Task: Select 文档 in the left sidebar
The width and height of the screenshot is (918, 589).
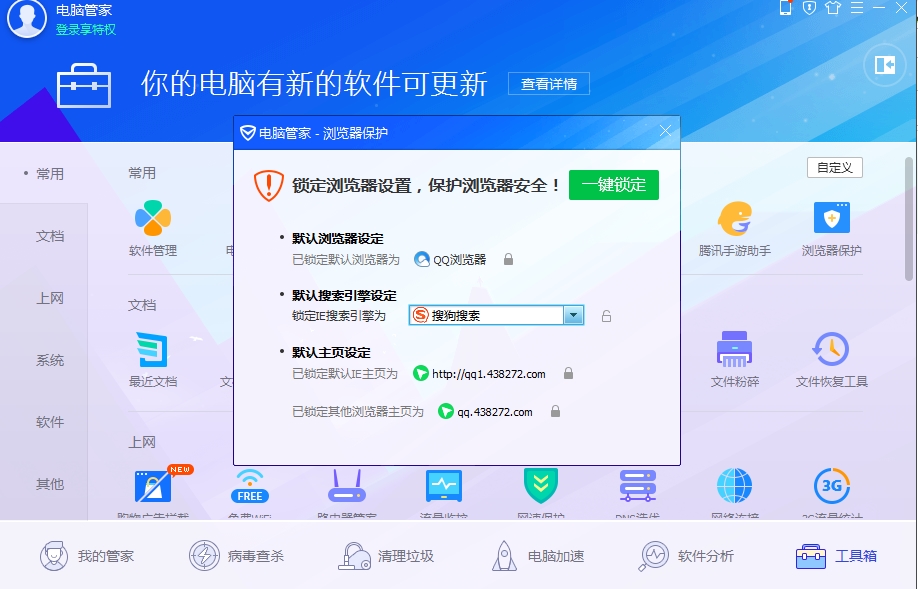Action: 49,236
